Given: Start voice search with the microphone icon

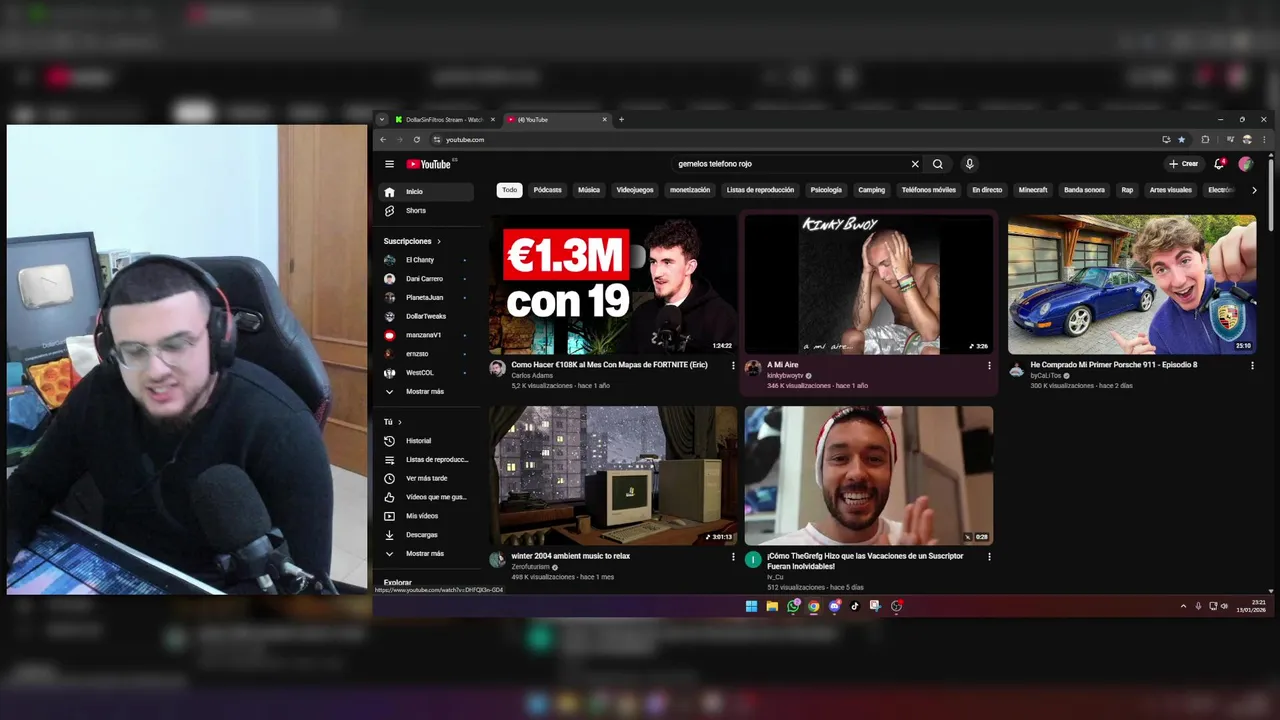Looking at the screenshot, I should point(969,164).
